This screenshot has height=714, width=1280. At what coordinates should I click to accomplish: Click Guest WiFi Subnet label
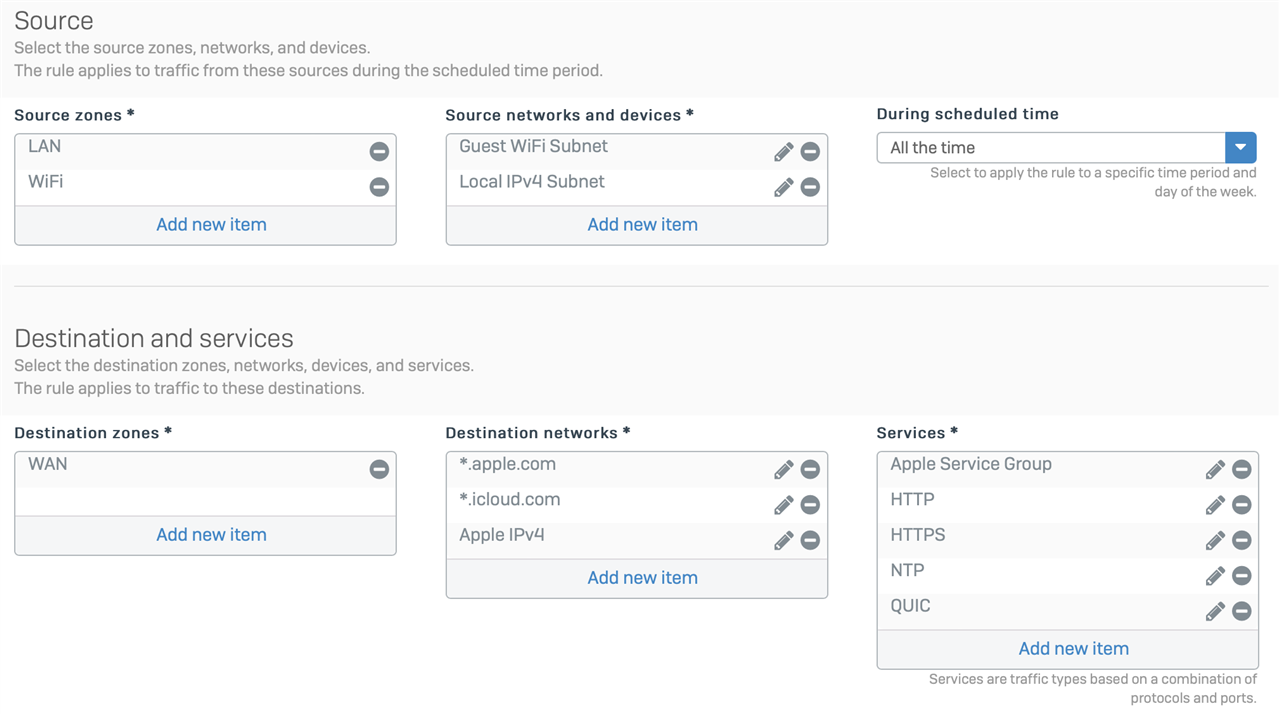[x=533, y=146]
